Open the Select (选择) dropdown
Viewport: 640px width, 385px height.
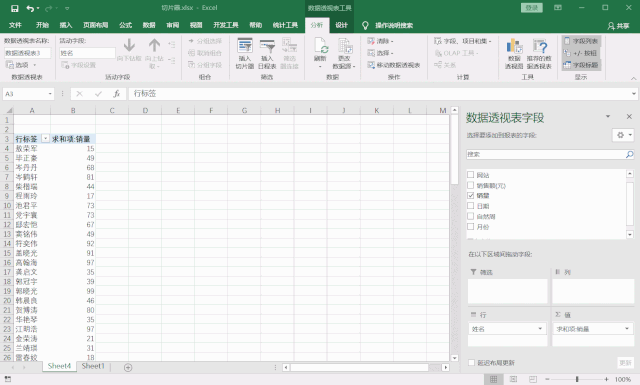tap(380, 53)
